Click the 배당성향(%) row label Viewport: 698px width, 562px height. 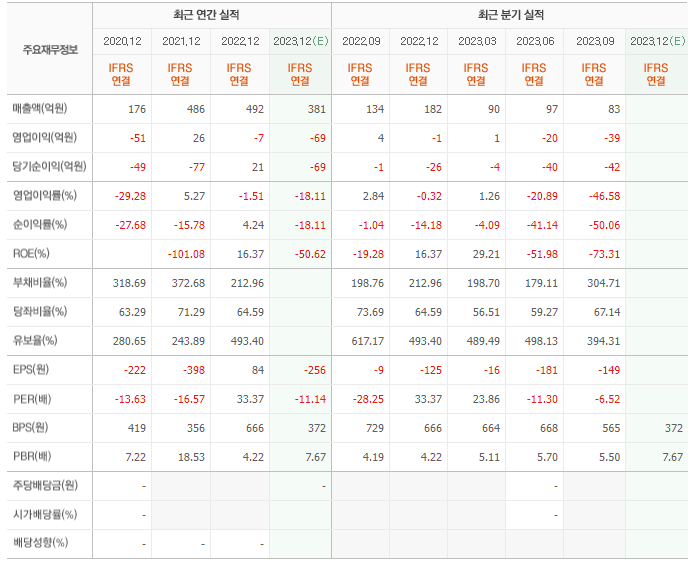coord(40,542)
